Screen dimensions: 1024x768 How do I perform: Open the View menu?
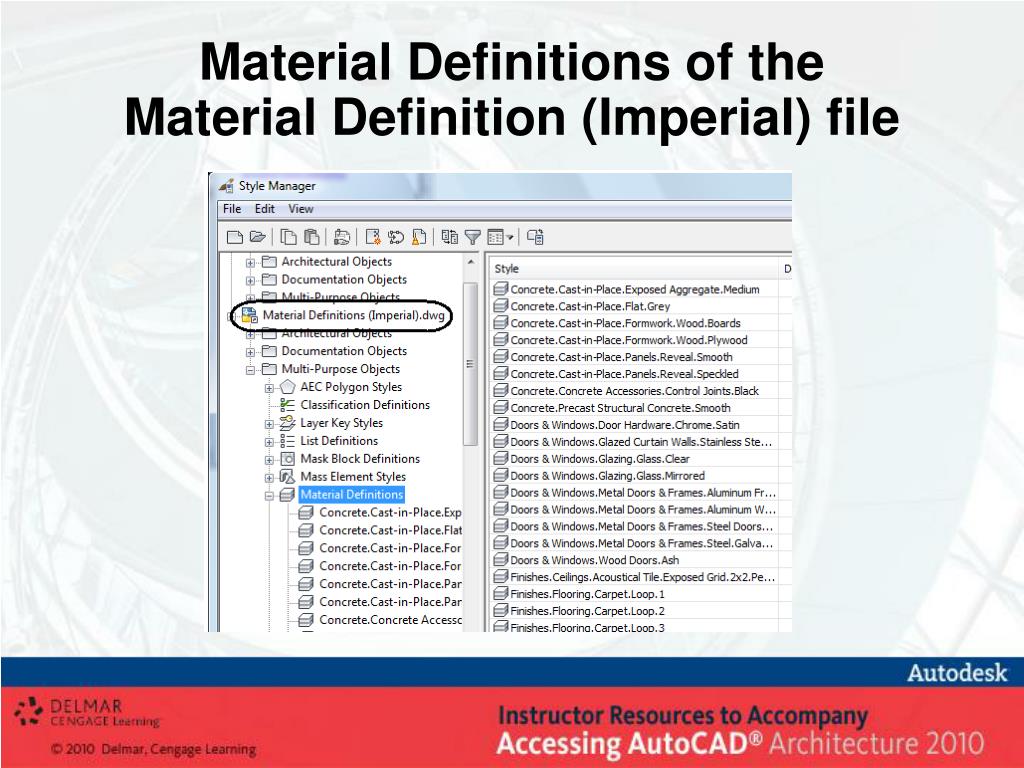click(x=301, y=209)
